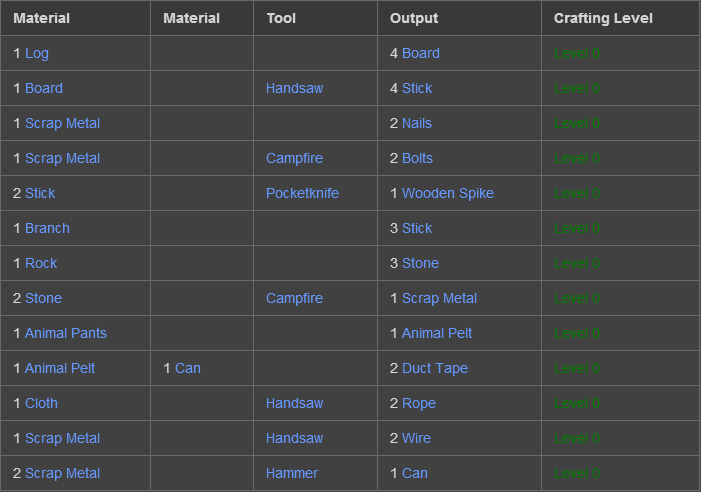Click the Nails output link

417,123
